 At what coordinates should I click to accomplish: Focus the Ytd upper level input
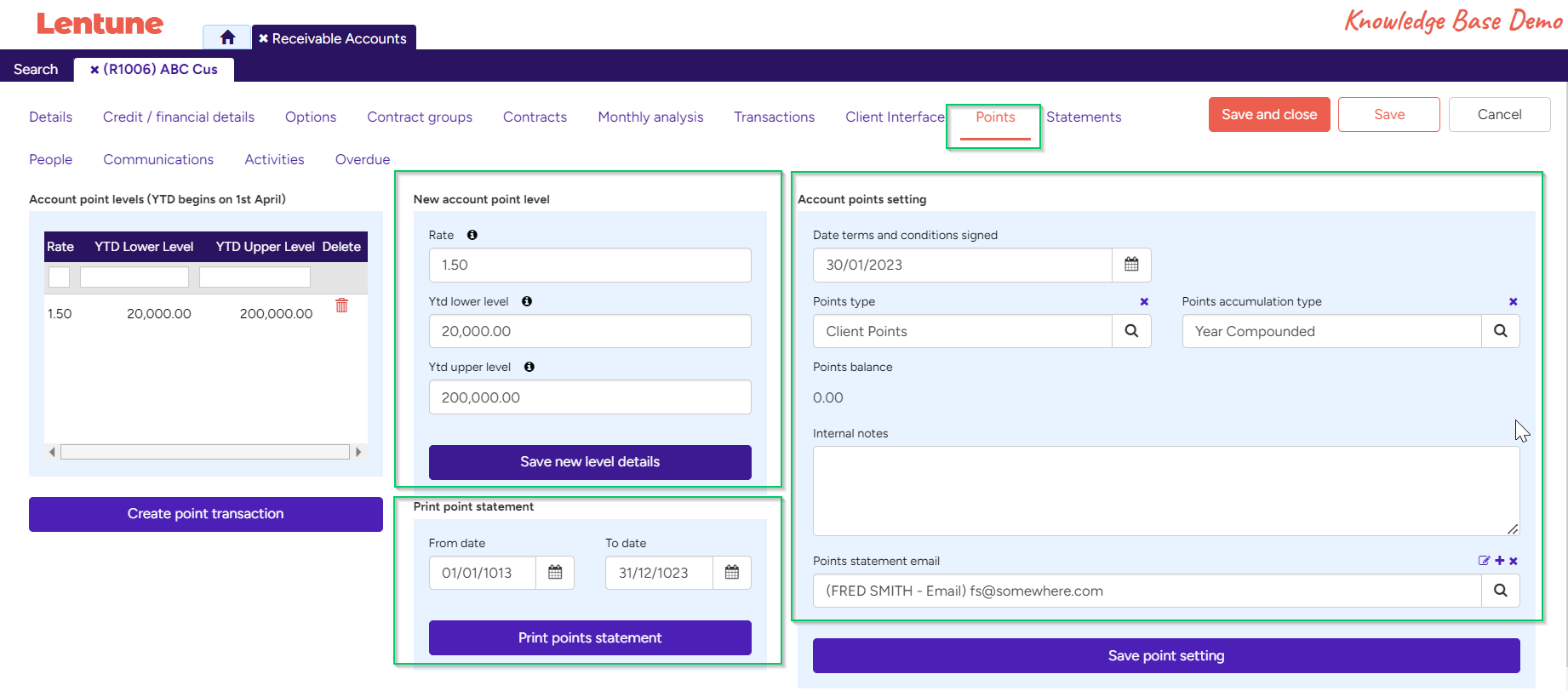click(590, 397)
